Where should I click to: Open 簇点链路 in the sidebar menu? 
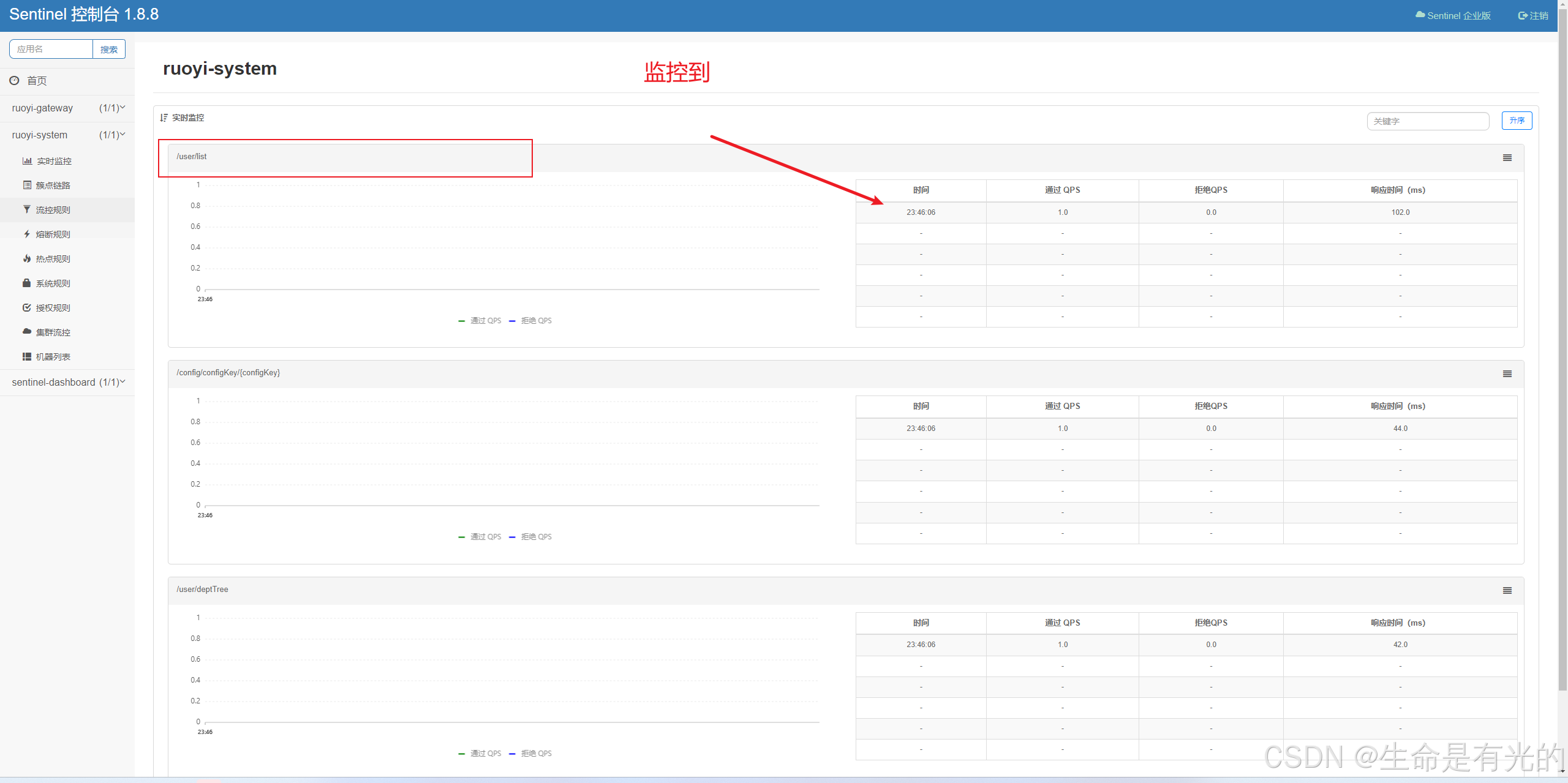pyautogui.click(x=53, y=185)
